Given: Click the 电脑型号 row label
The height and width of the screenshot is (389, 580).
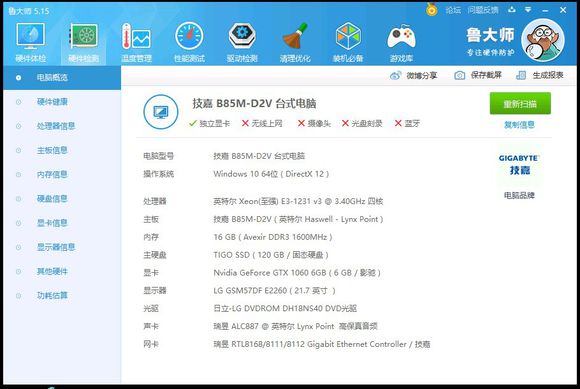Looking at the screenshot, I should 158,156.
